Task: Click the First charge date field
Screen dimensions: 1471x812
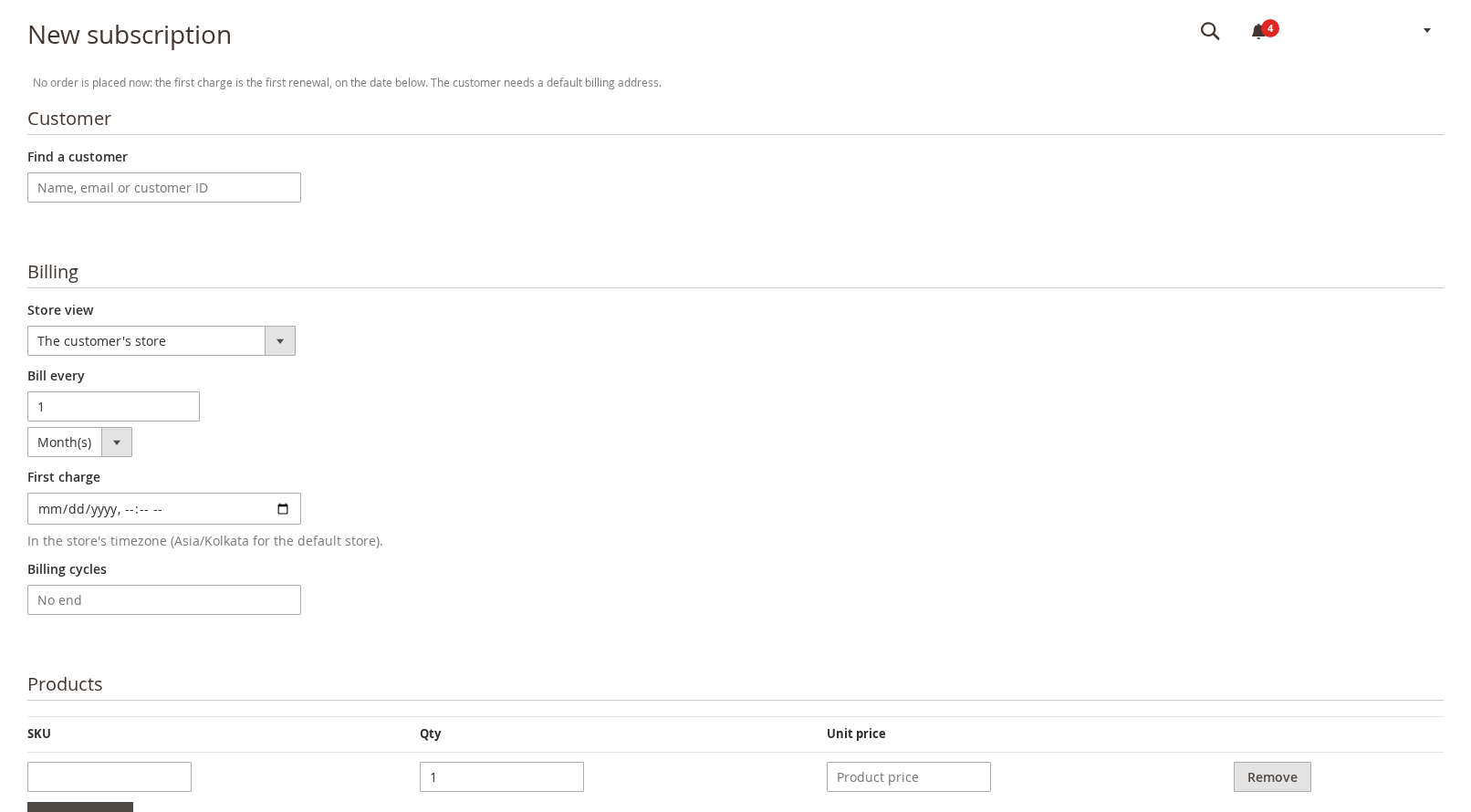Action: (x=164, y=509)
